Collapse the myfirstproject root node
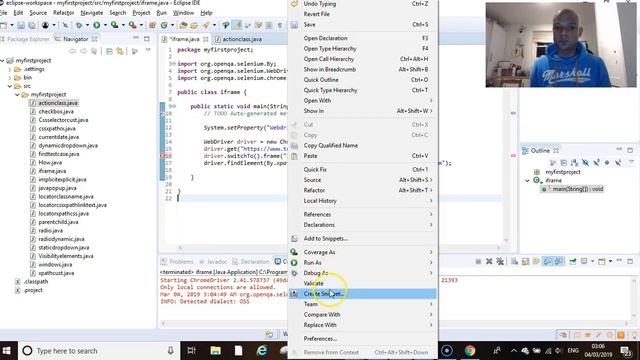Image resolution: width=640 pixels, height=360 pixels. click(2, 60)
